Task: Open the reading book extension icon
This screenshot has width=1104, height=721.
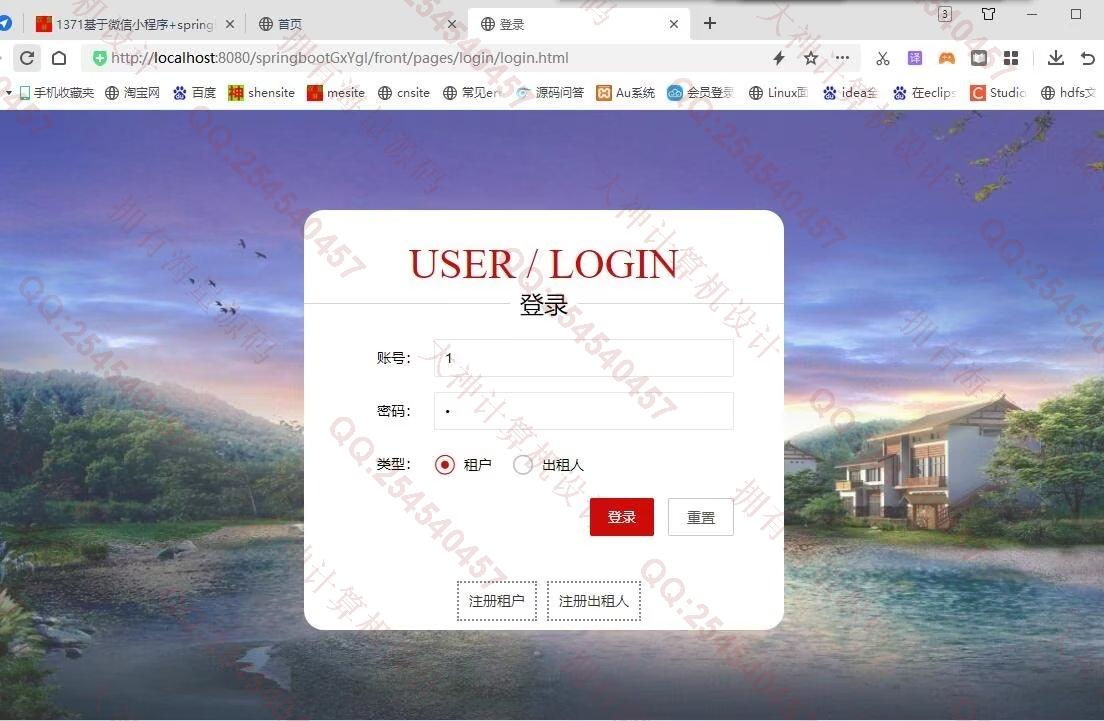Action: [x=979, y=58]
